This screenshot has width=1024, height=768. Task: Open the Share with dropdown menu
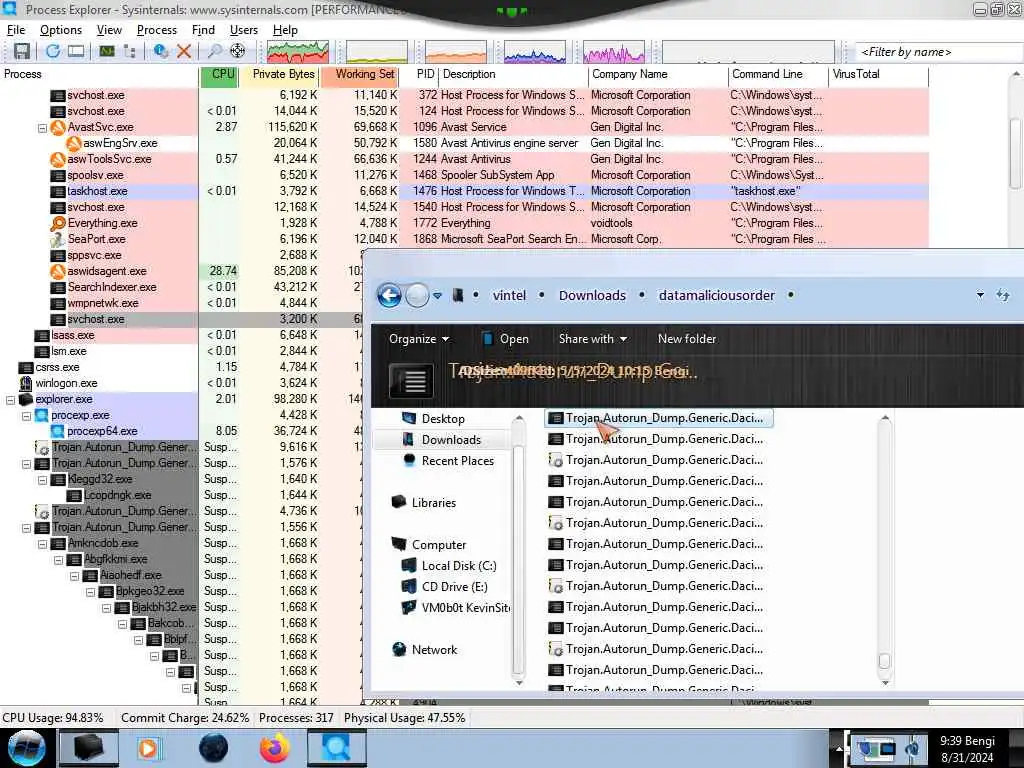click(x=592, y=339)
